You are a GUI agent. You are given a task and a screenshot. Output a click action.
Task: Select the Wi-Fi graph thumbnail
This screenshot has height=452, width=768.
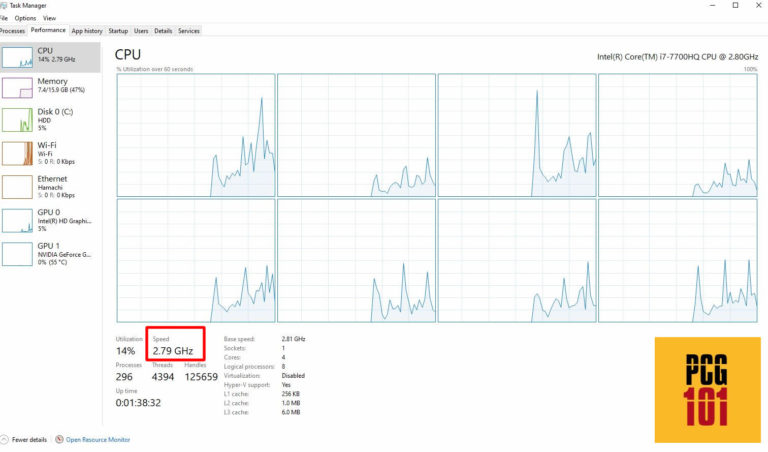tap(18, 153)
